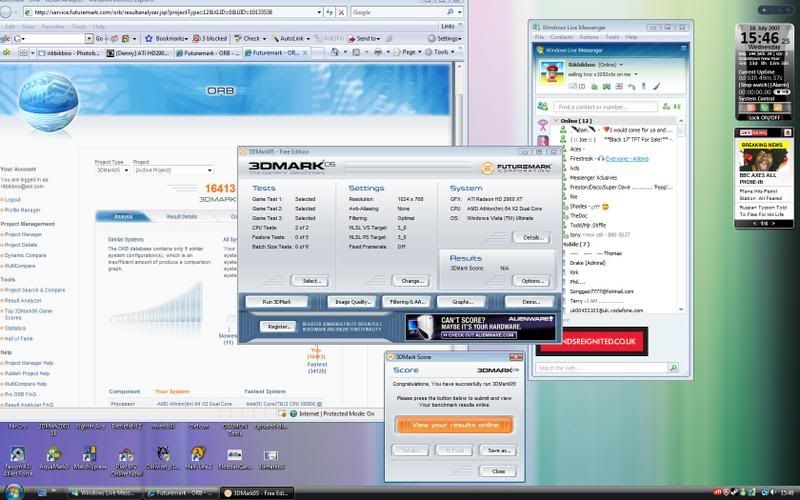Click View your results online button
This screenshot has width=800, height=500.
[x=454, y=425]
